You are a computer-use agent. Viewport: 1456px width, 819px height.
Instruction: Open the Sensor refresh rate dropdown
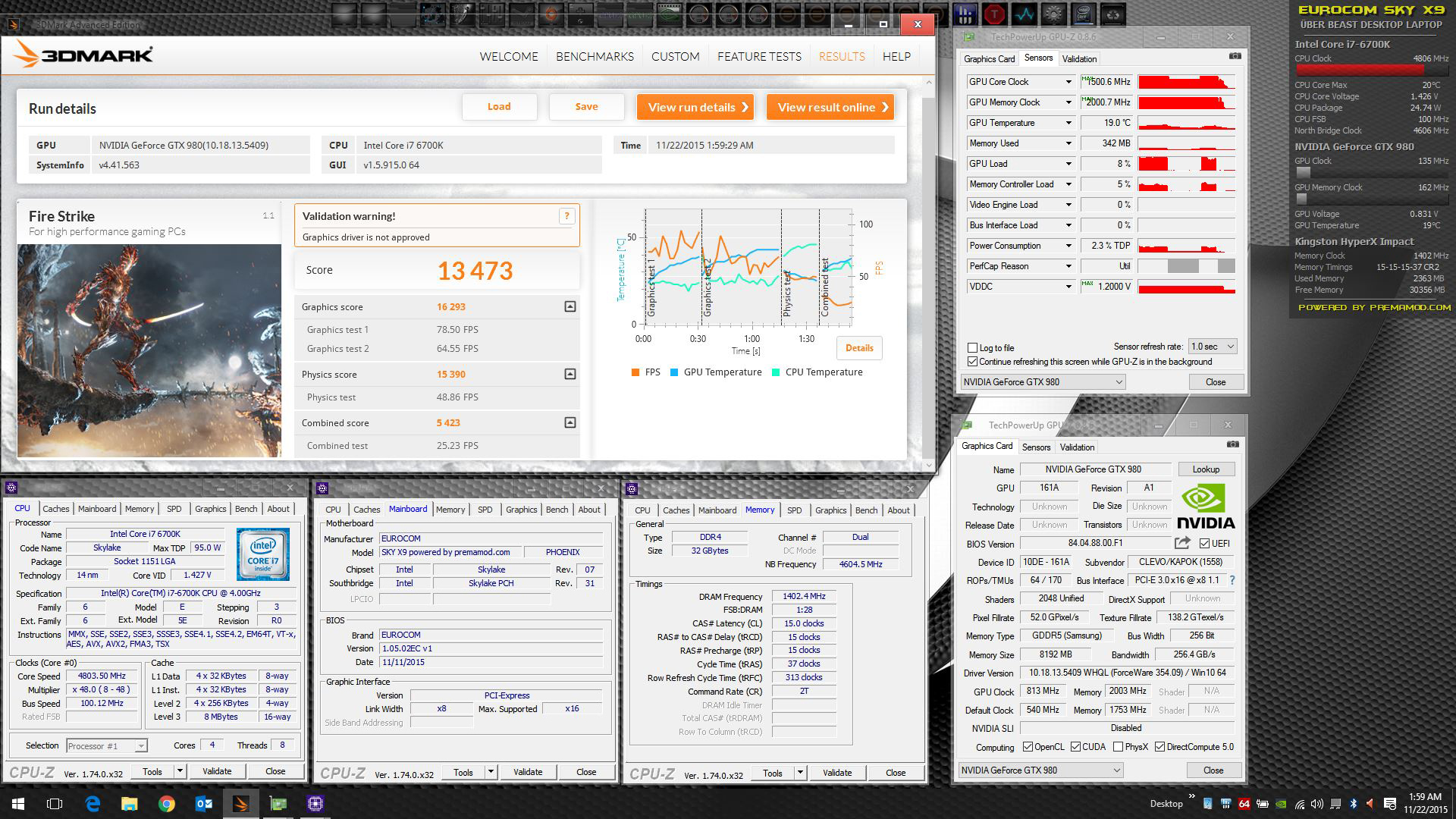(x=1213, y=347)
